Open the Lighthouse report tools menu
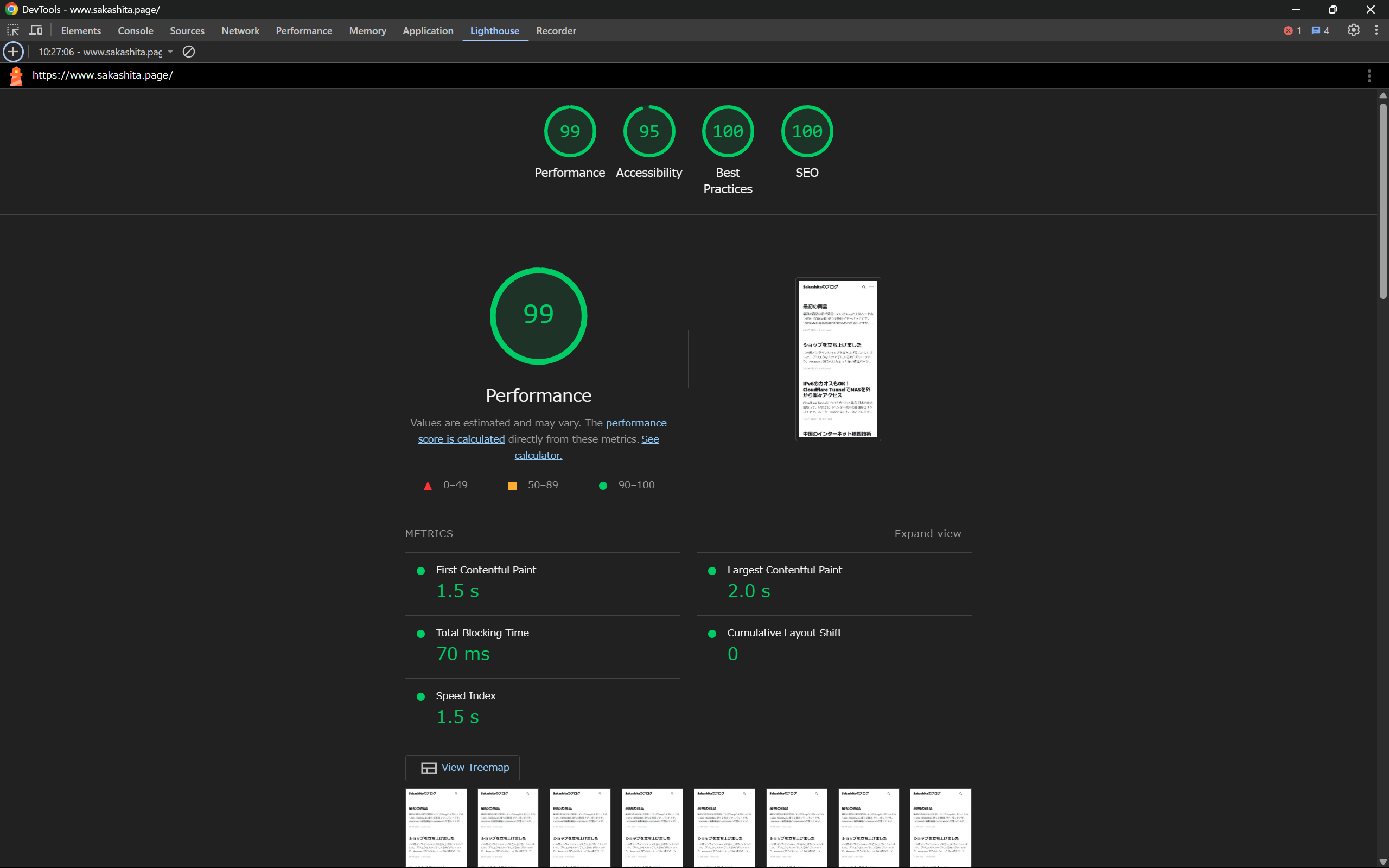 click(x=1369, y=76)
